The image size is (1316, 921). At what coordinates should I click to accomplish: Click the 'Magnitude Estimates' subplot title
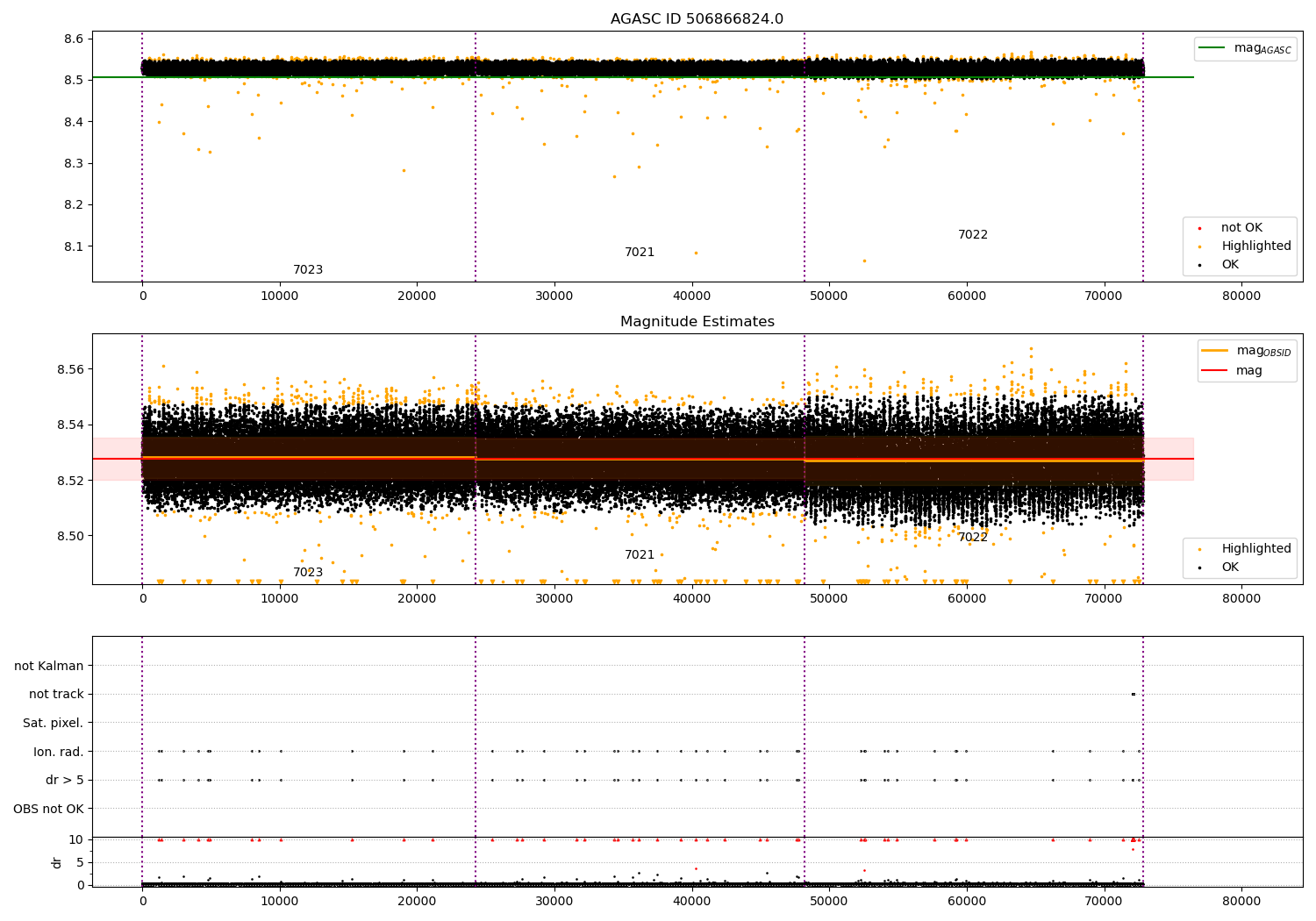point(697,322)
